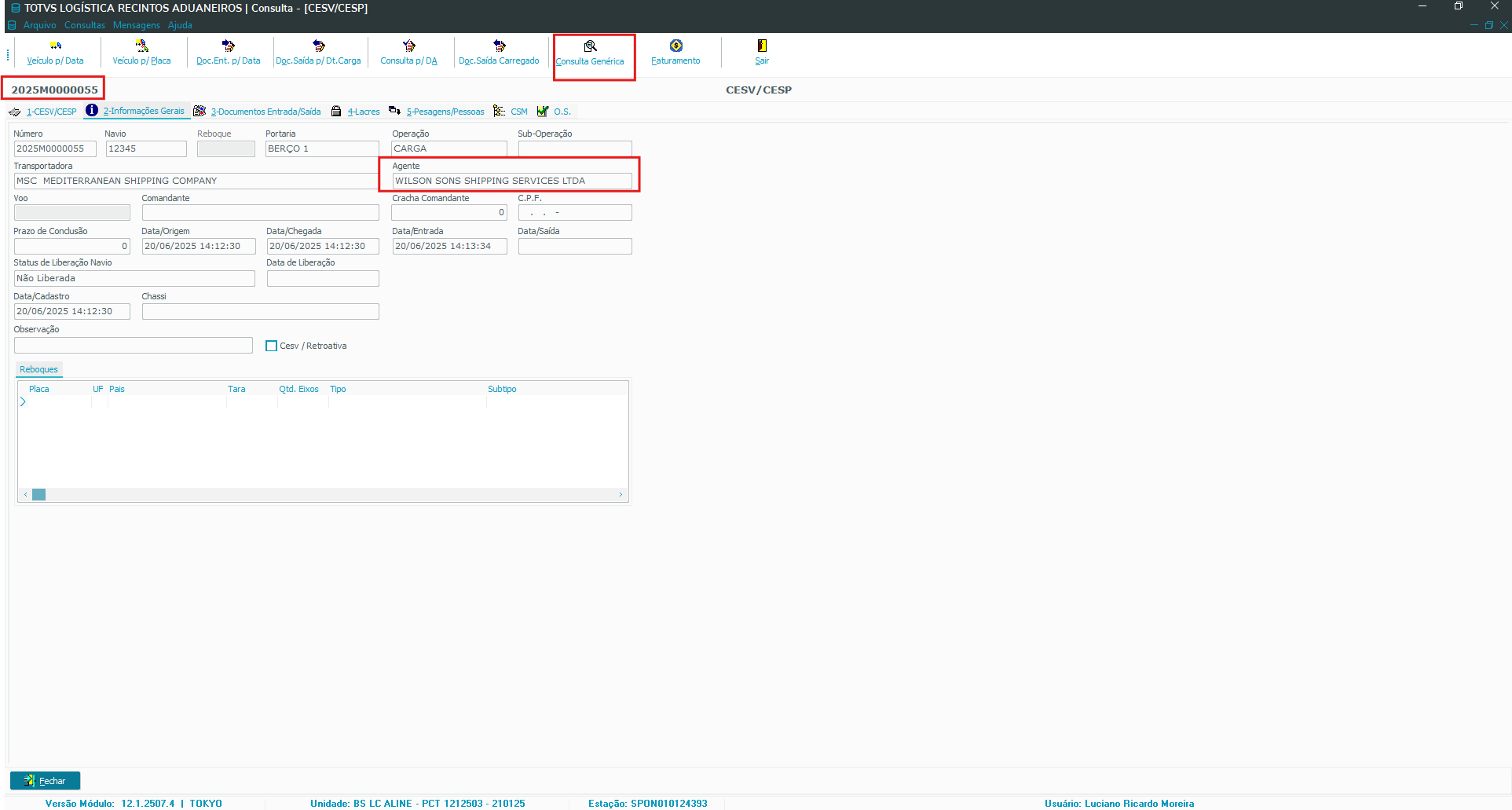Click the Navio input field

(146, 148)
